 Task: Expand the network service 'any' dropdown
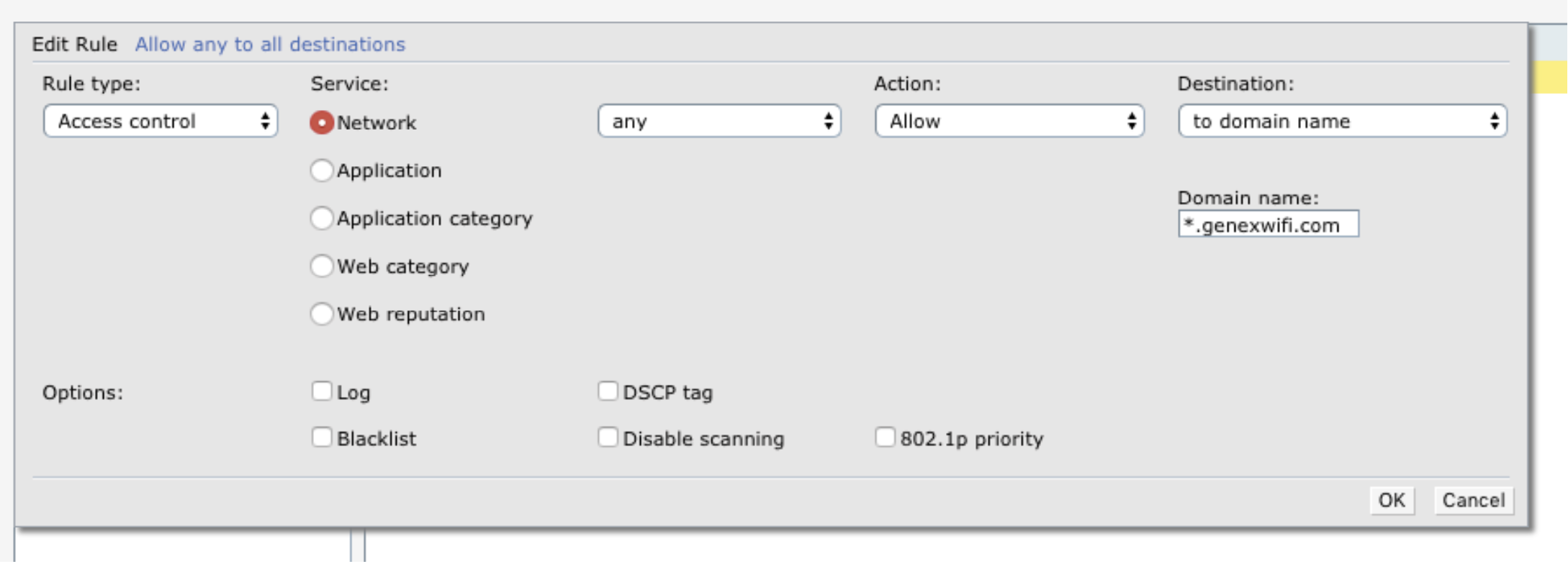[719, 121]
